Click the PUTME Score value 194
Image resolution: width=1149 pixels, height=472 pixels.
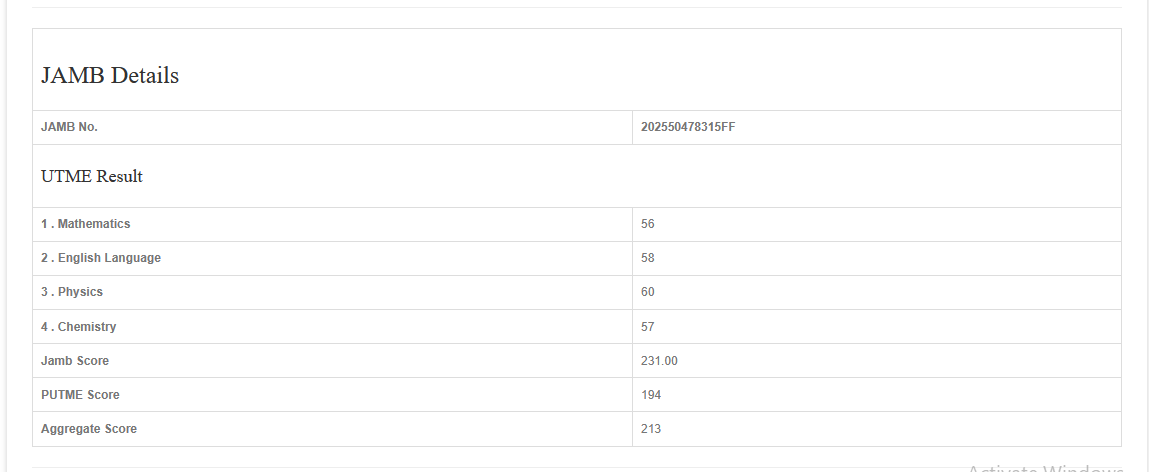[651, 395]
